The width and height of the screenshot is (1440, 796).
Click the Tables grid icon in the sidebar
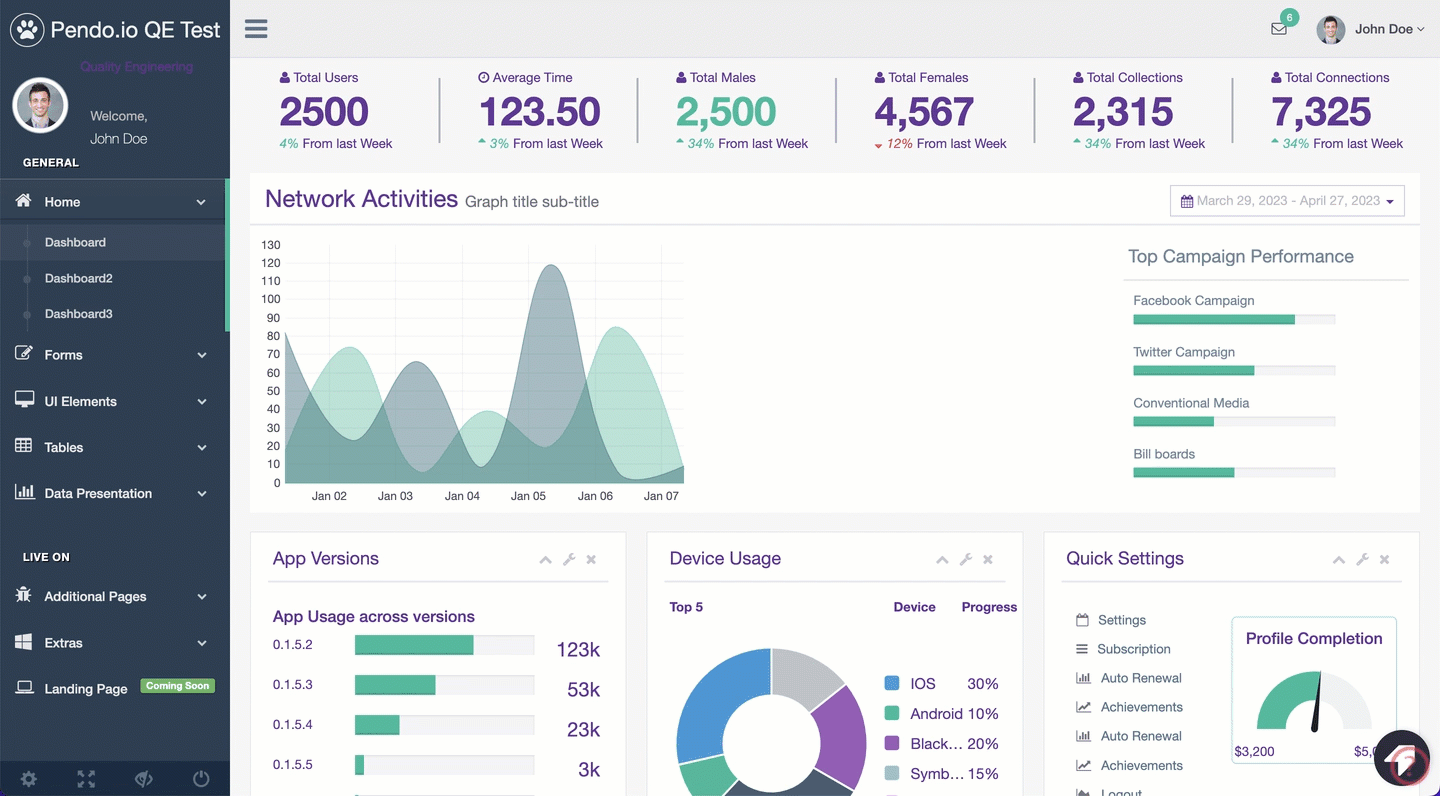coord(24,446)
